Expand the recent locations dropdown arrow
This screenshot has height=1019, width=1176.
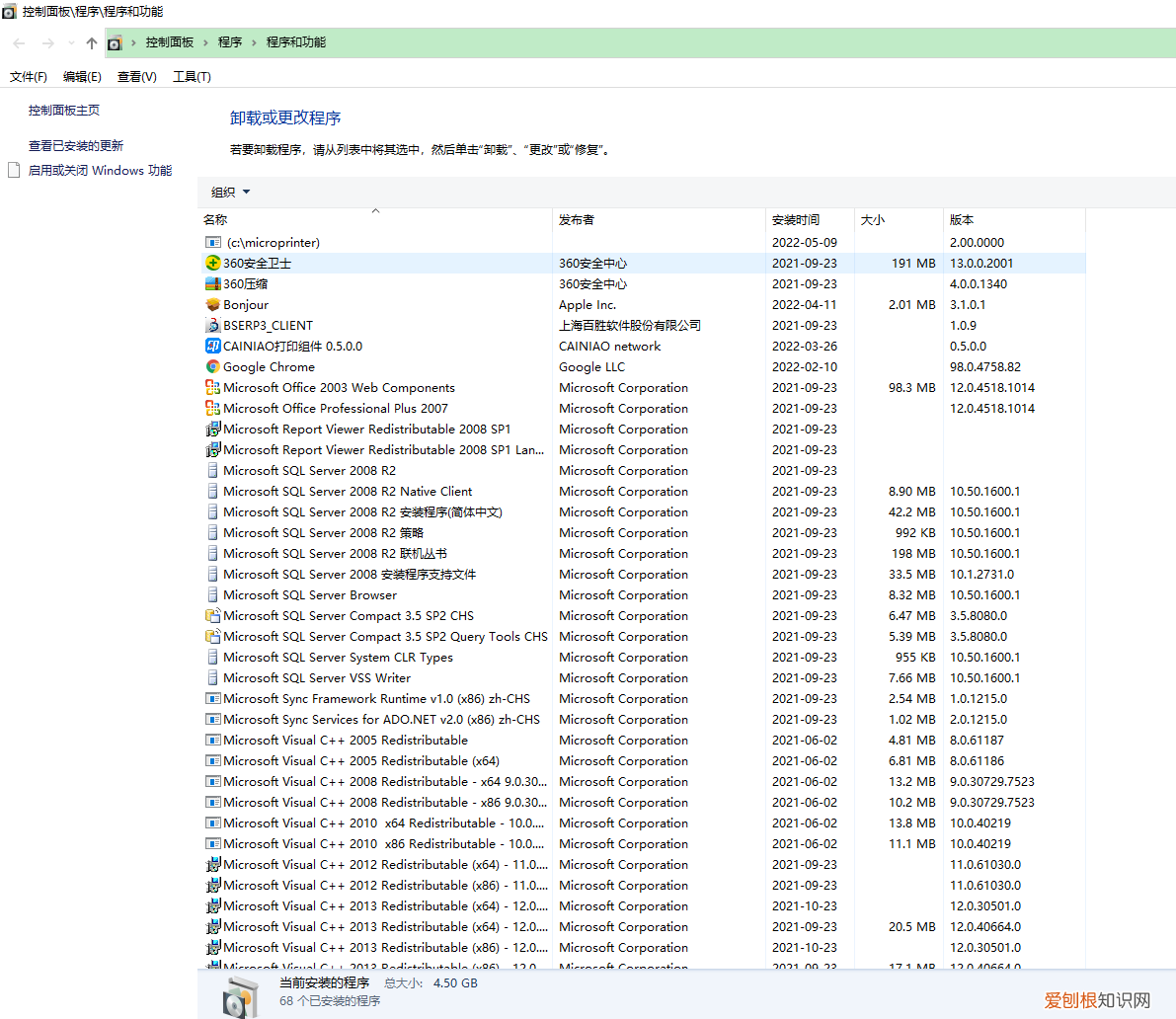point(71,42)
